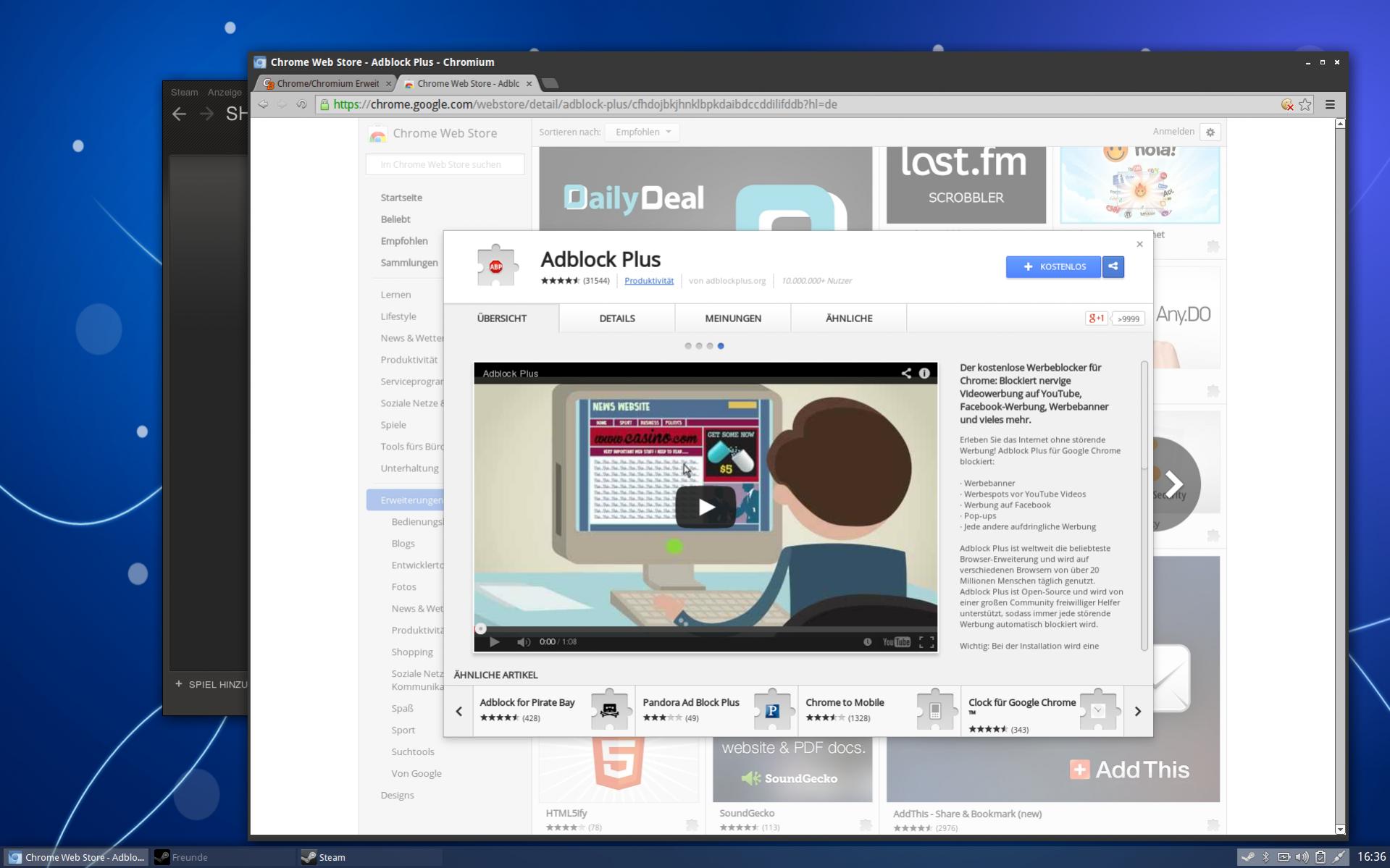The image size is (1390, 868).
Task: Click the last.fm Scrobbler thumbnail
Action: [966, 185]
